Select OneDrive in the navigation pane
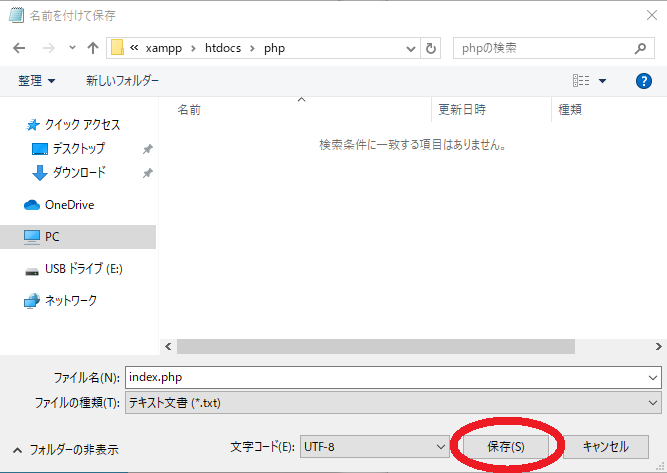This screenshot has height=473, width=667. coord(59,205)
